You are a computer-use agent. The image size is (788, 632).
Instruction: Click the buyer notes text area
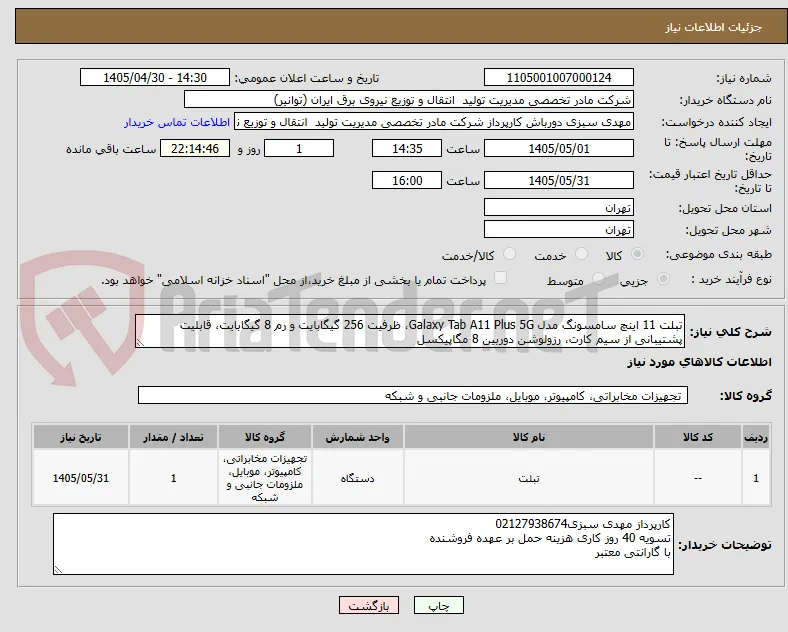coord(363,544)
